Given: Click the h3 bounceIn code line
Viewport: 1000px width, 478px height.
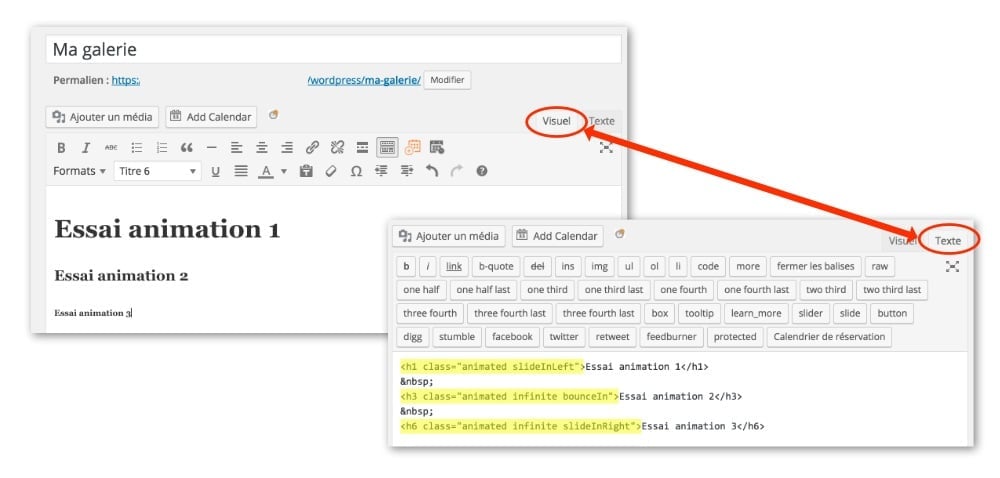Looking at the screenshot, I should (571, 396).
